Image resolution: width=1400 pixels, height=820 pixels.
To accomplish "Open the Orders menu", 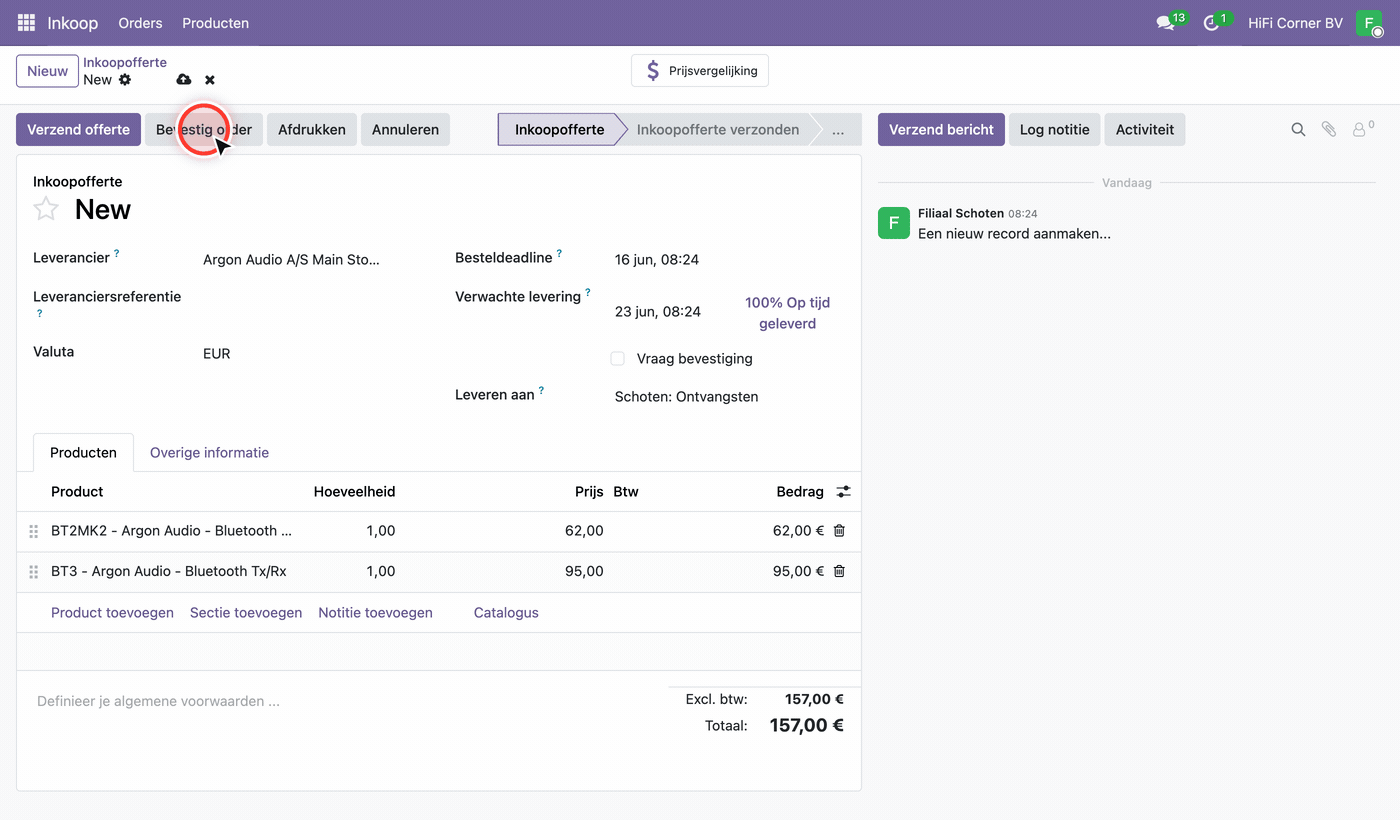I will coord(140,23).
